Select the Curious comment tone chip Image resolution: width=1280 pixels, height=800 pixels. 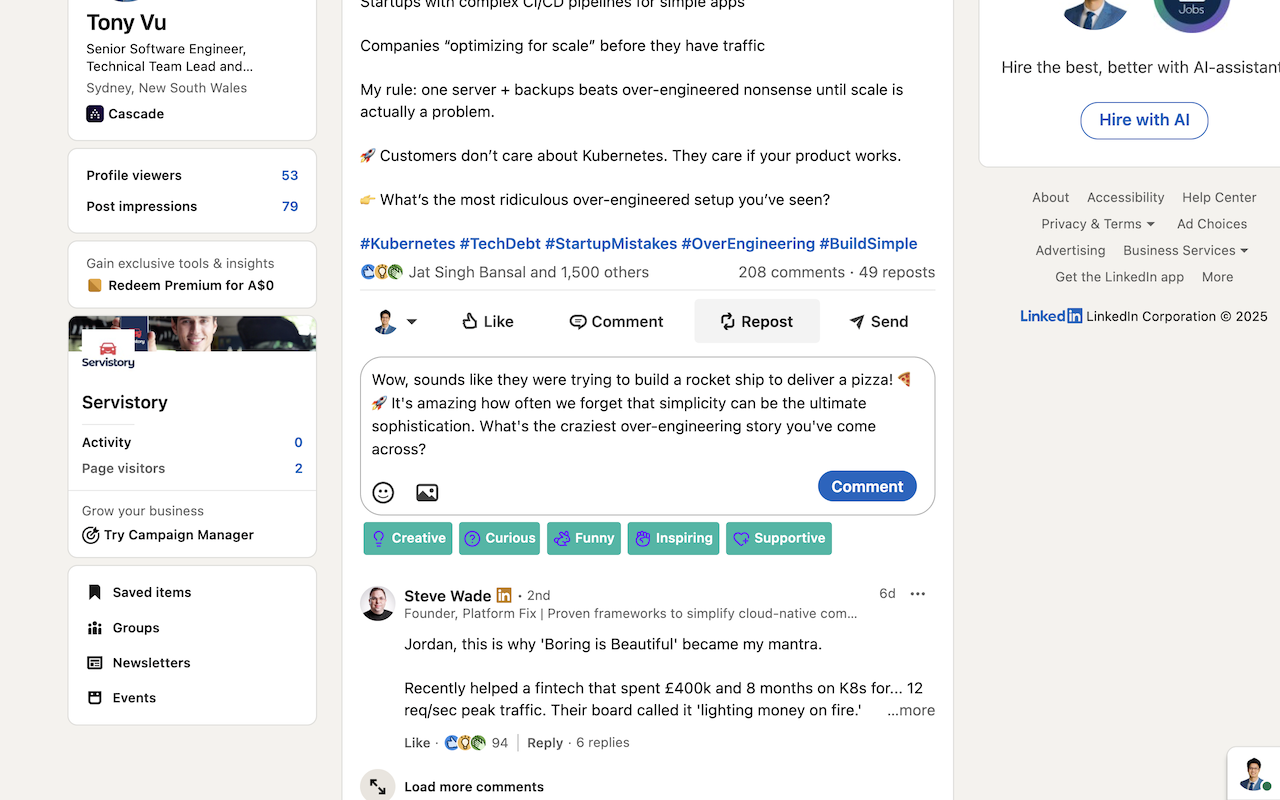pyautogui.click(x=499, y=538)
